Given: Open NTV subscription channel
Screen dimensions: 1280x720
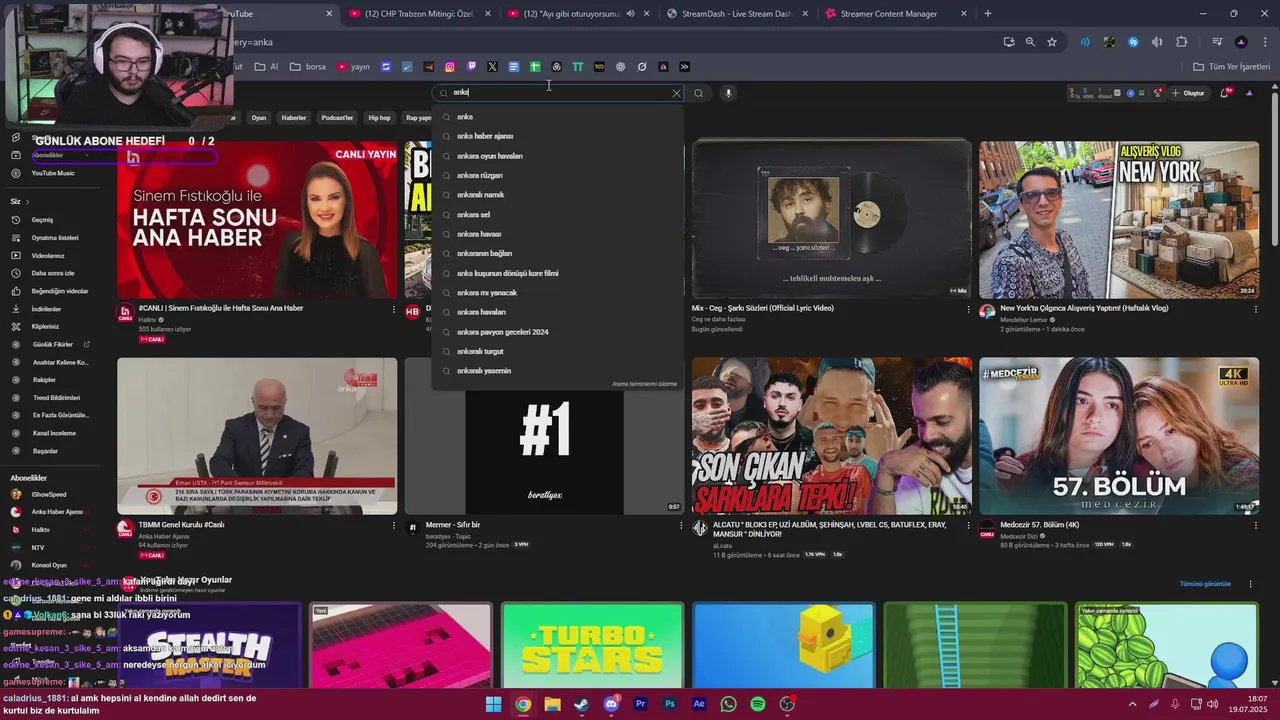Looking at the screenshot, I should 37,548.
